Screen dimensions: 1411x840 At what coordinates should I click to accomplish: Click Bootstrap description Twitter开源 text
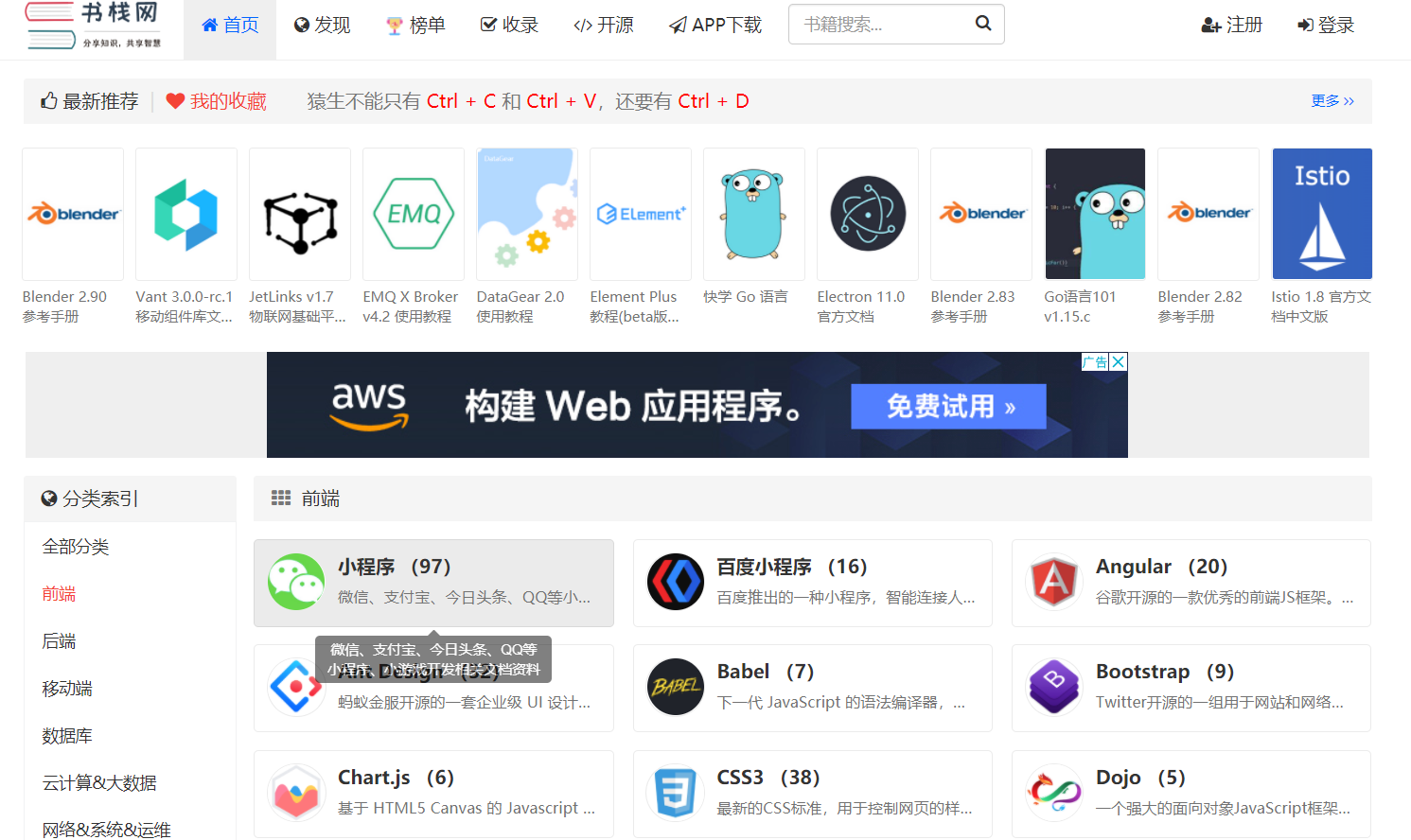(x=1219, y=703)
